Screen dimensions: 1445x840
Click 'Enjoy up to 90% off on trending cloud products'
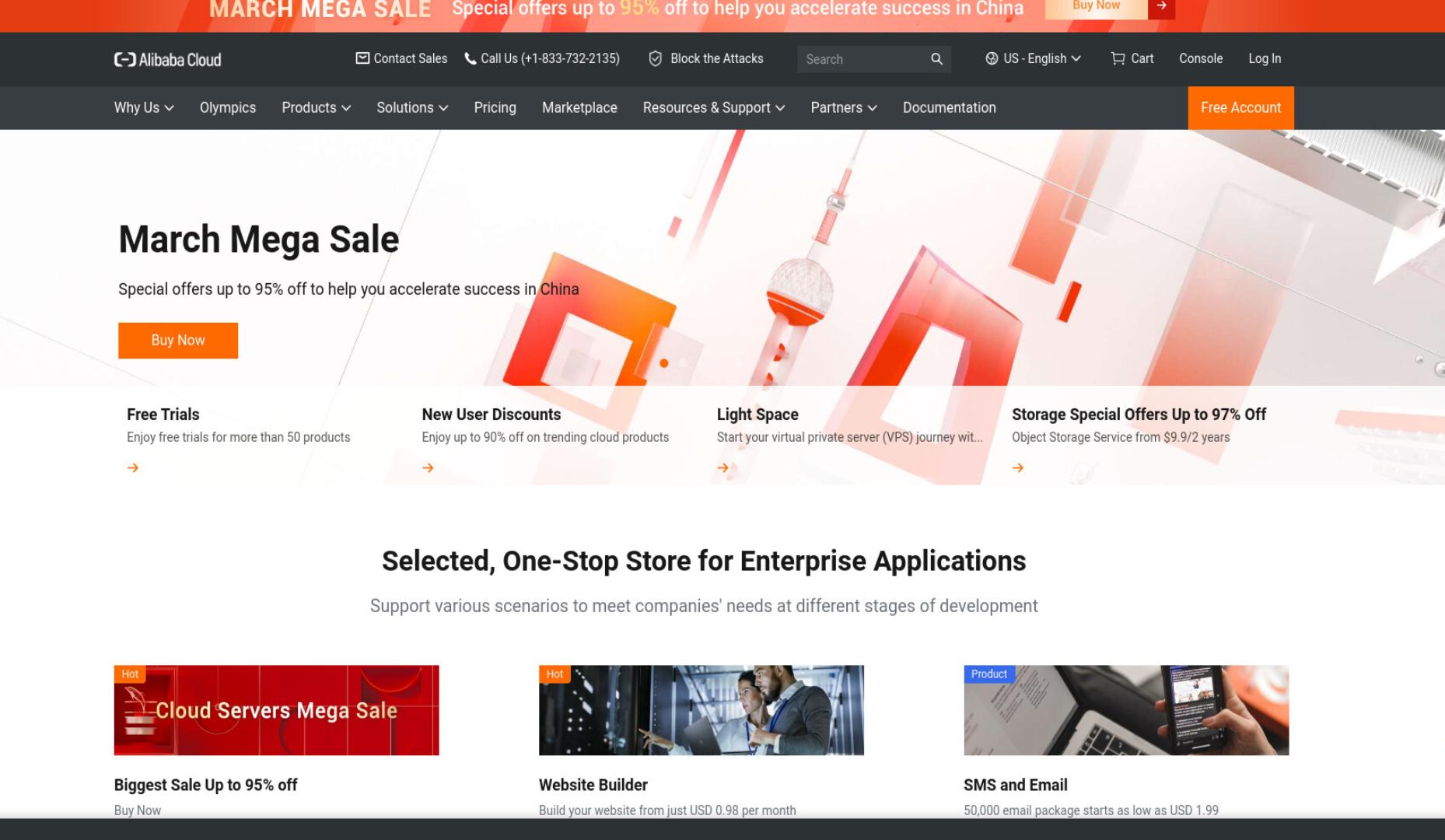pyautogui.click(x=545, y=437)
